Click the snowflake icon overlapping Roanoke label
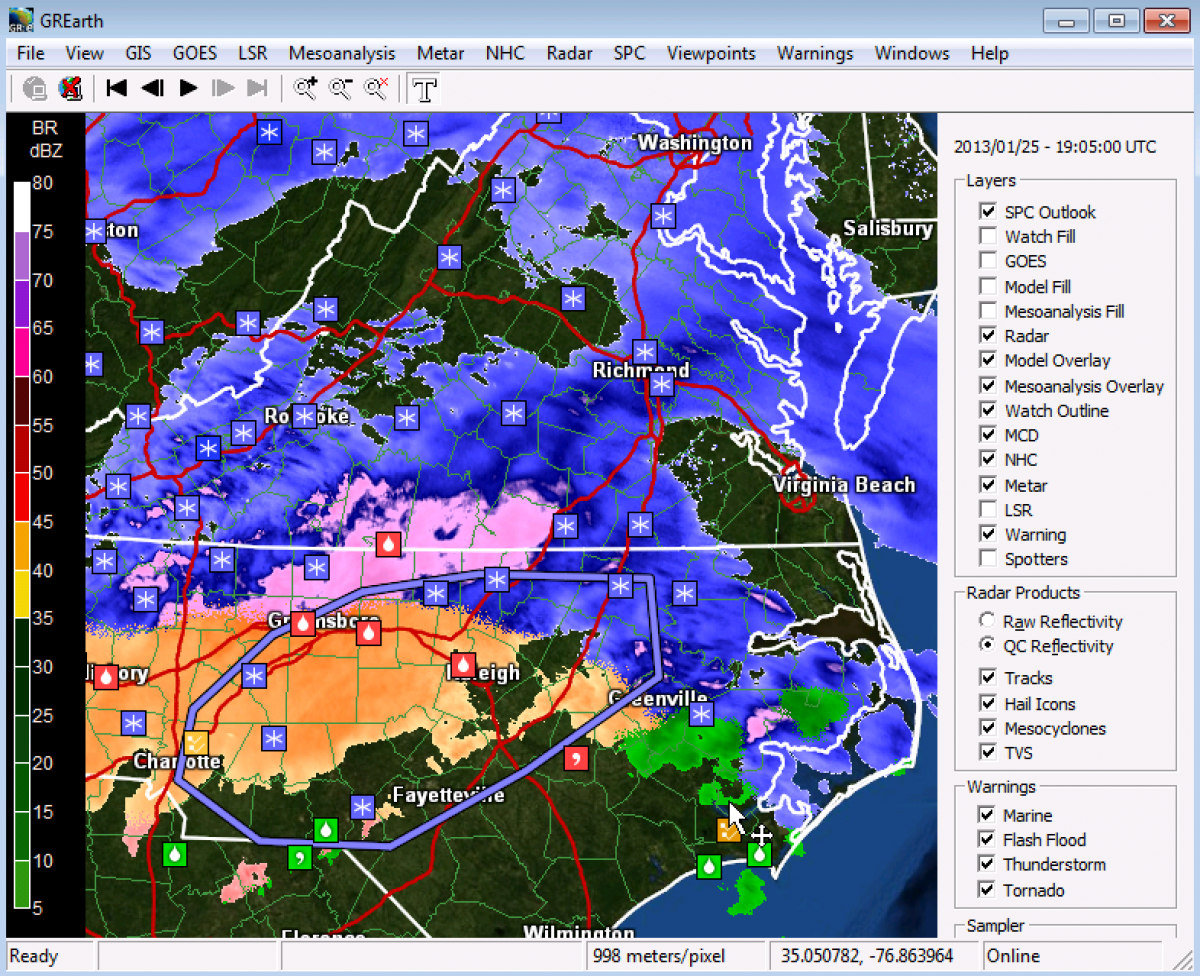 [305, 416]
